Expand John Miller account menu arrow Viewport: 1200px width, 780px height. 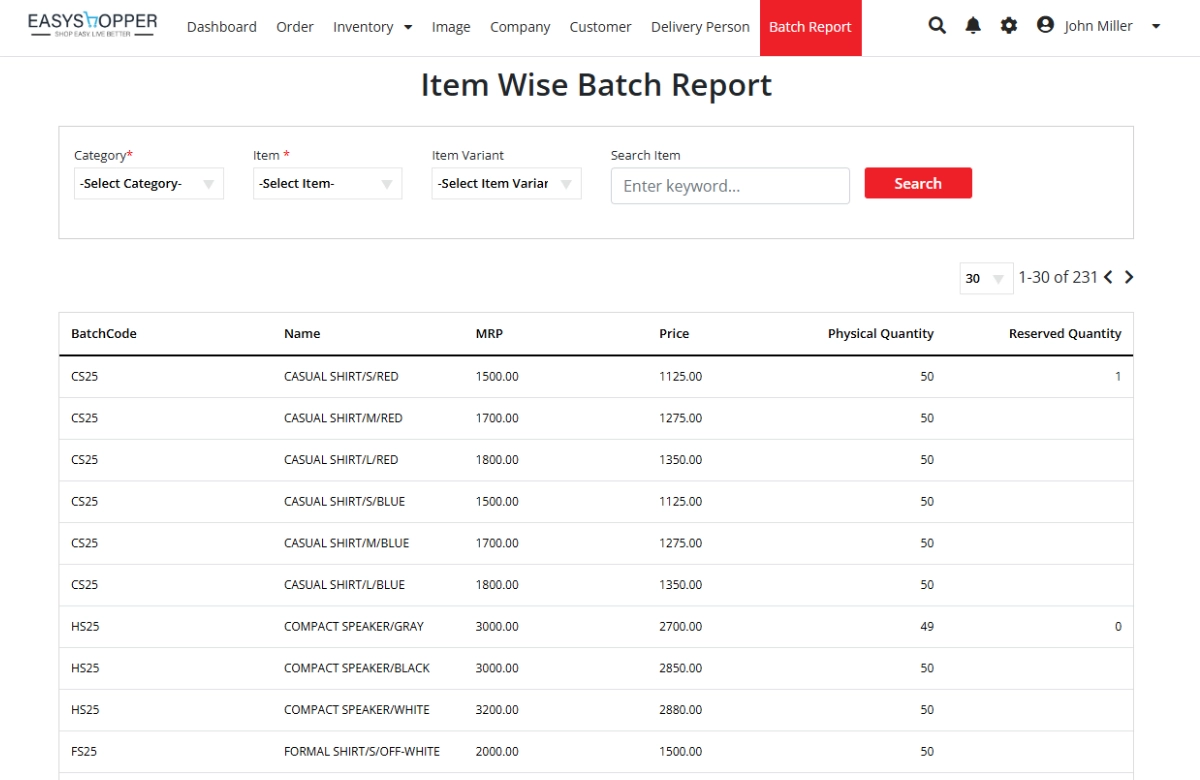tap(1156, 27)
